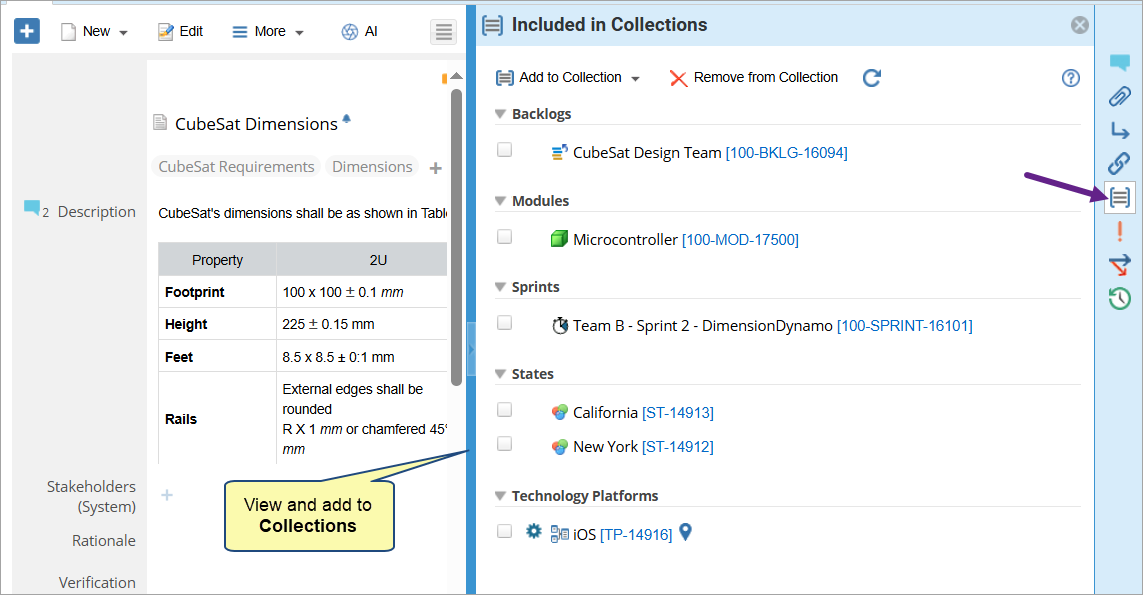The width and height of the screenshot is (1143, 595).
Task: Open the help question mark icon
Action: pos(1070,78)
